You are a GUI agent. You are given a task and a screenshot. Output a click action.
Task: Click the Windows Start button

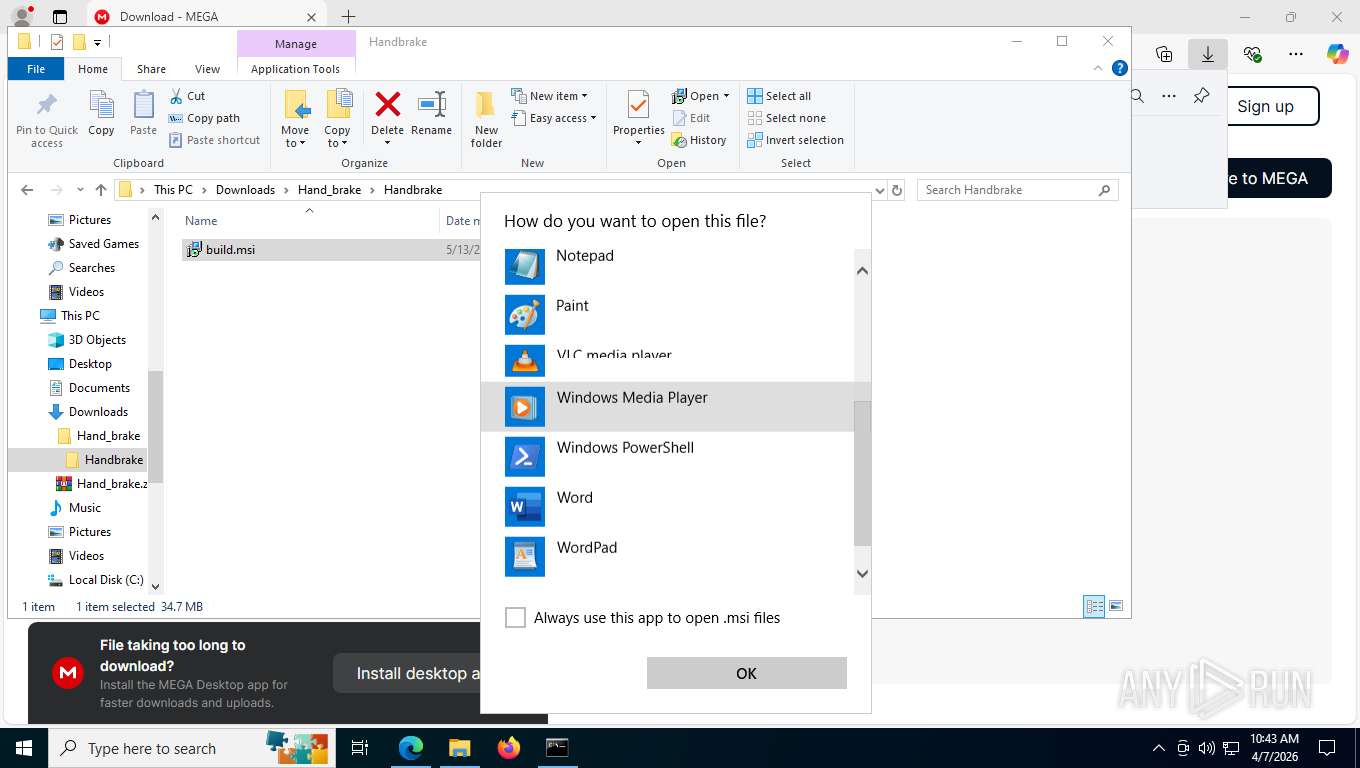tap(23, 747)
